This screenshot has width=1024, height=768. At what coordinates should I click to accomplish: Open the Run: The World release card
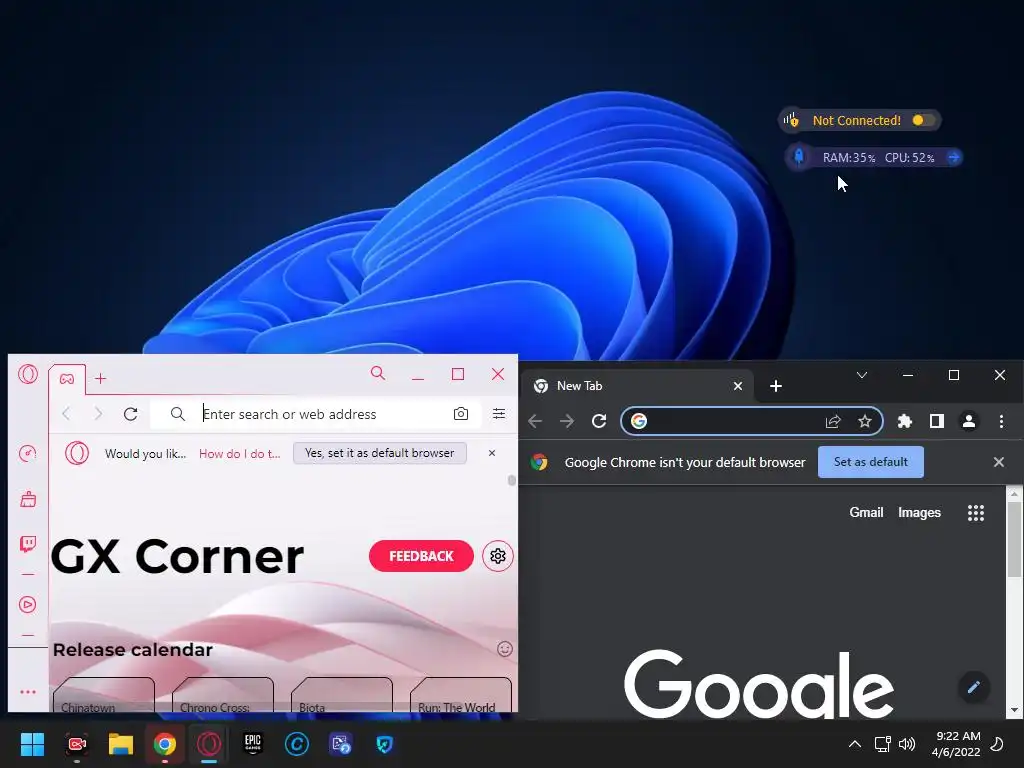[460, 695]
